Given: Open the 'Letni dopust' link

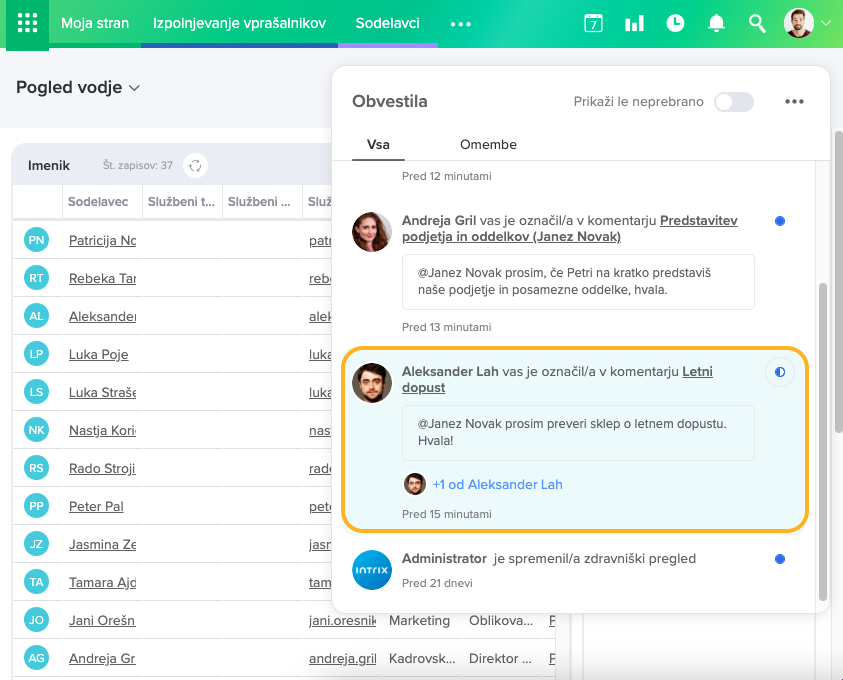Looking at the screenshot, I should tap(697, 372).
